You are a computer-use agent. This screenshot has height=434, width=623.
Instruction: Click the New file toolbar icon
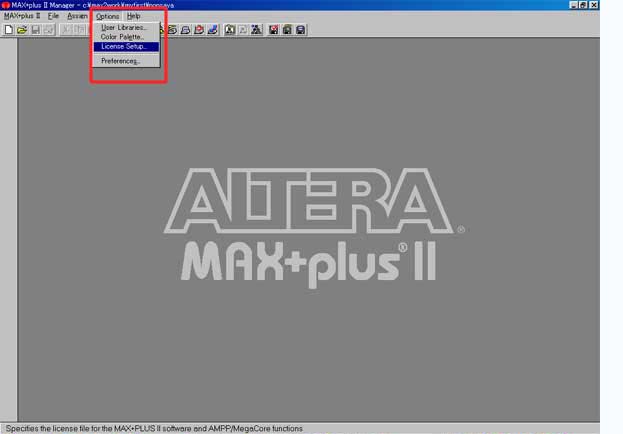tap(8, 30)
